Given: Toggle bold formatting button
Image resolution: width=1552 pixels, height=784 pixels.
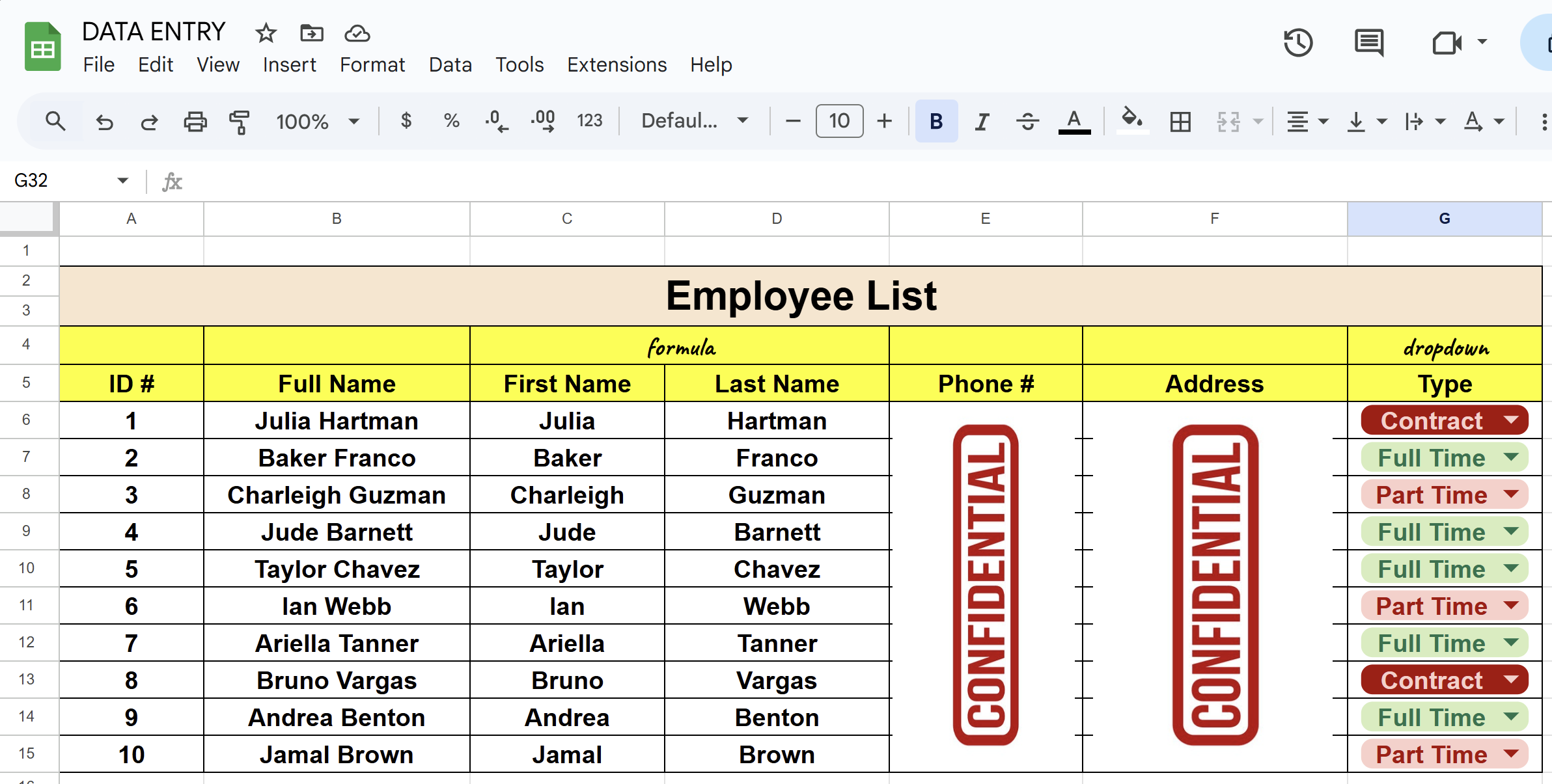Looking at the screenshot, I should [936, 122].
